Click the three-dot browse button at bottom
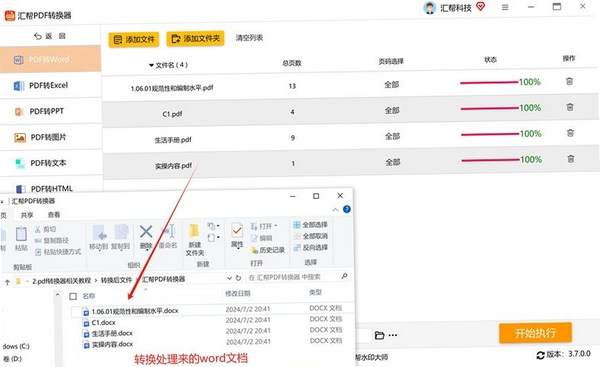This screenshot has width=600, height=367. [x=393, y=335]
